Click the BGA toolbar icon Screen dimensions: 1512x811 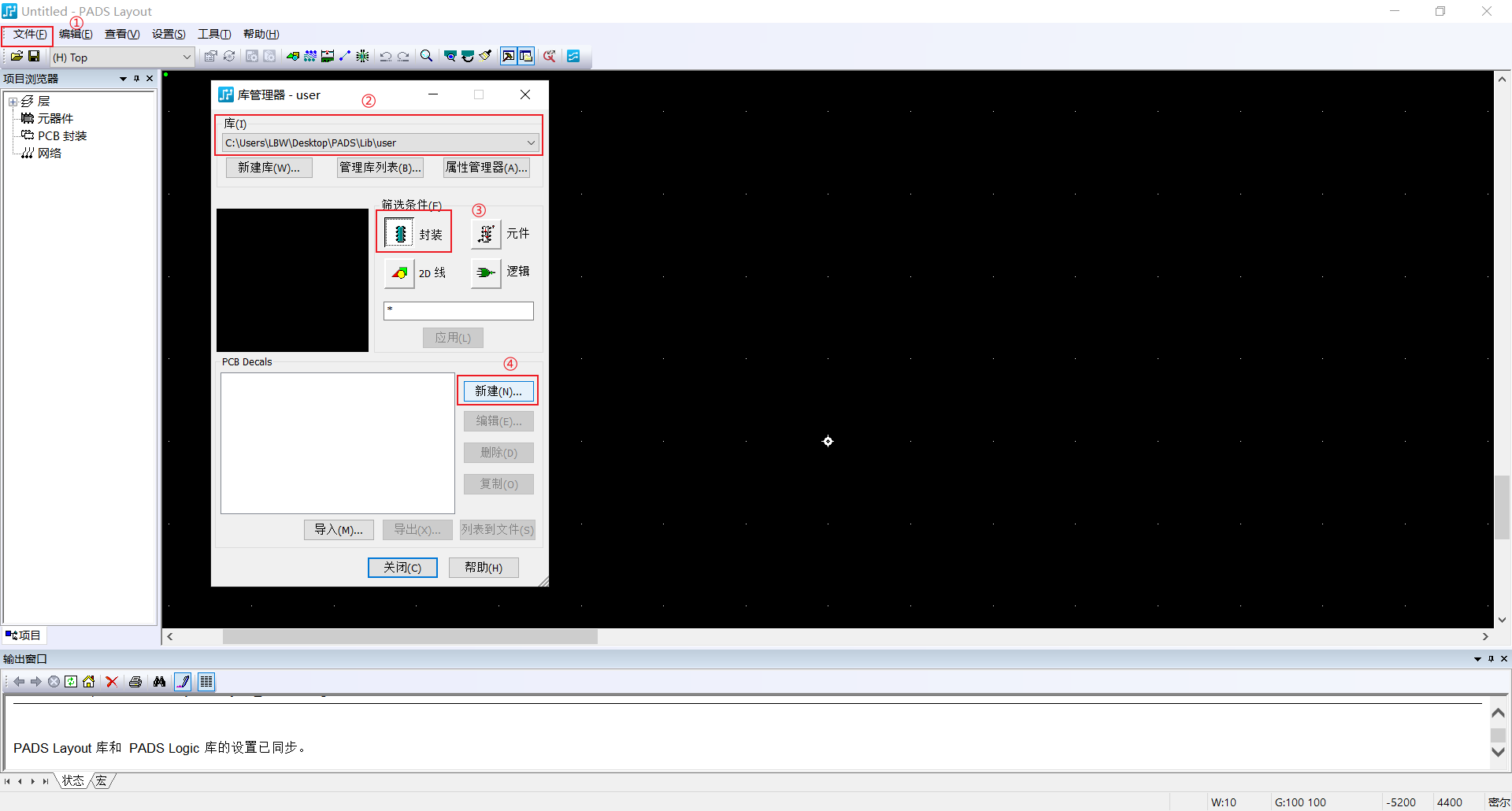click(x=362, y=56)
